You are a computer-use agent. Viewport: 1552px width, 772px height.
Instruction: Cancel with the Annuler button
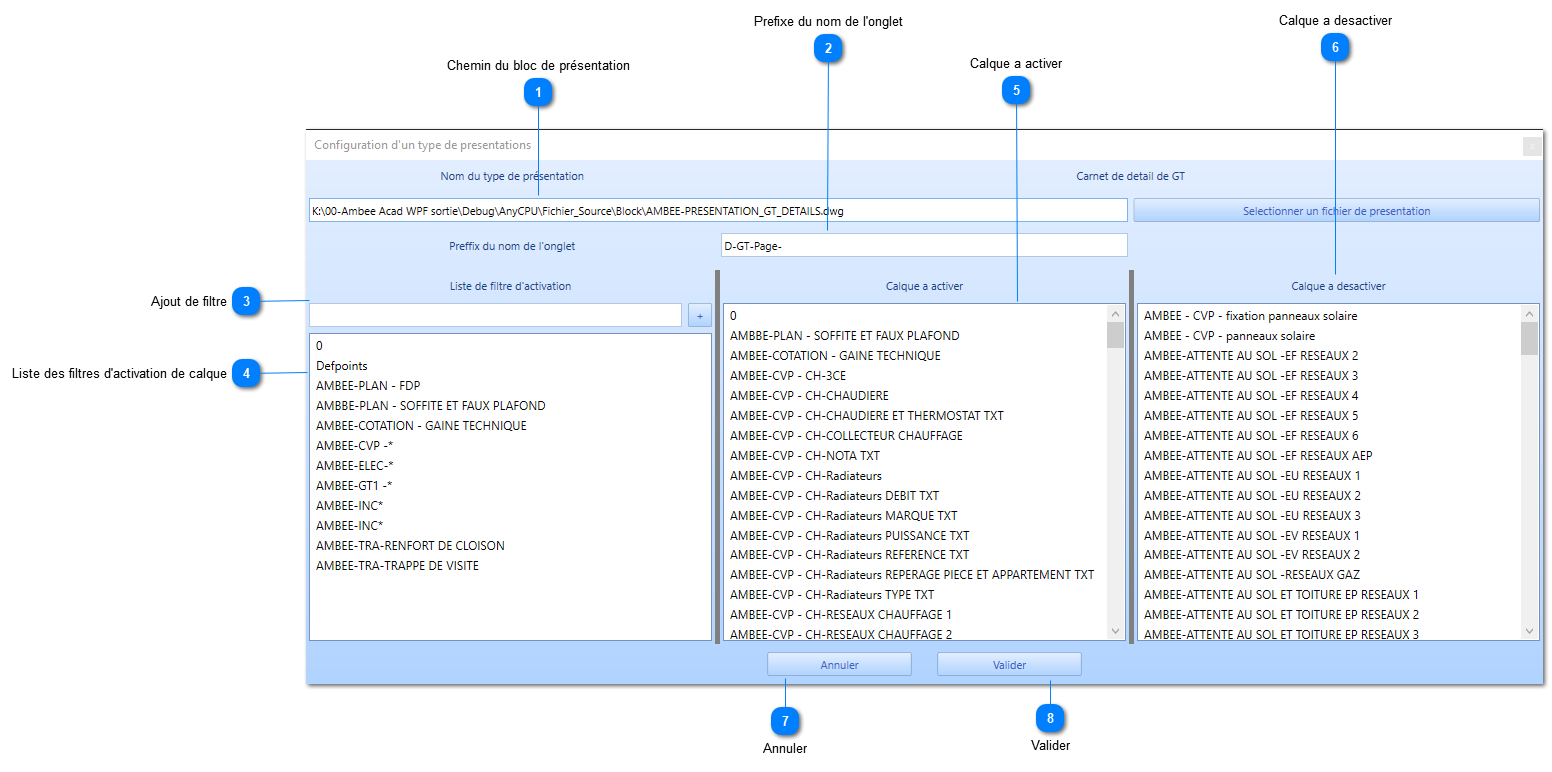[839, 665]
